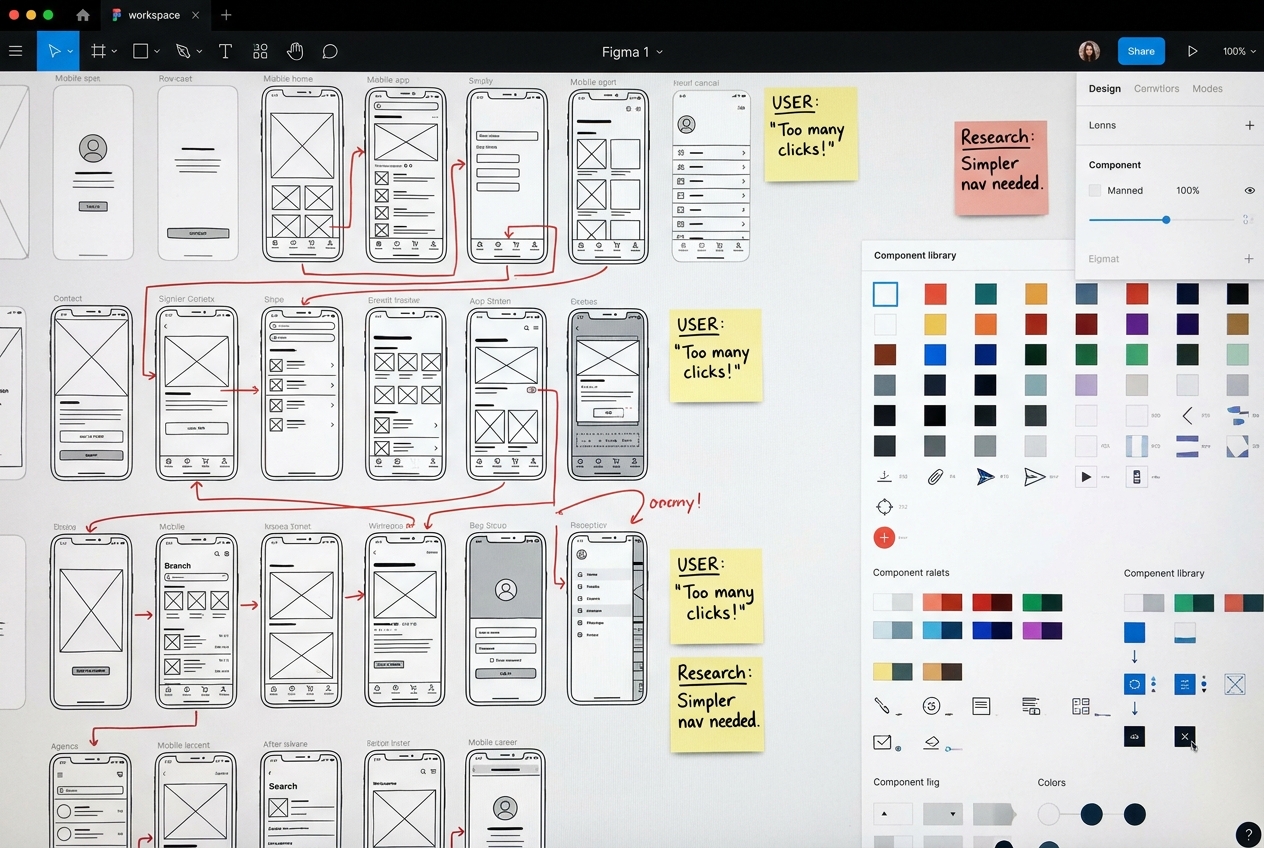1264x848 pixels.
Task: Pick the lavender swatch in Component library grid
Action: point(1086,385)
